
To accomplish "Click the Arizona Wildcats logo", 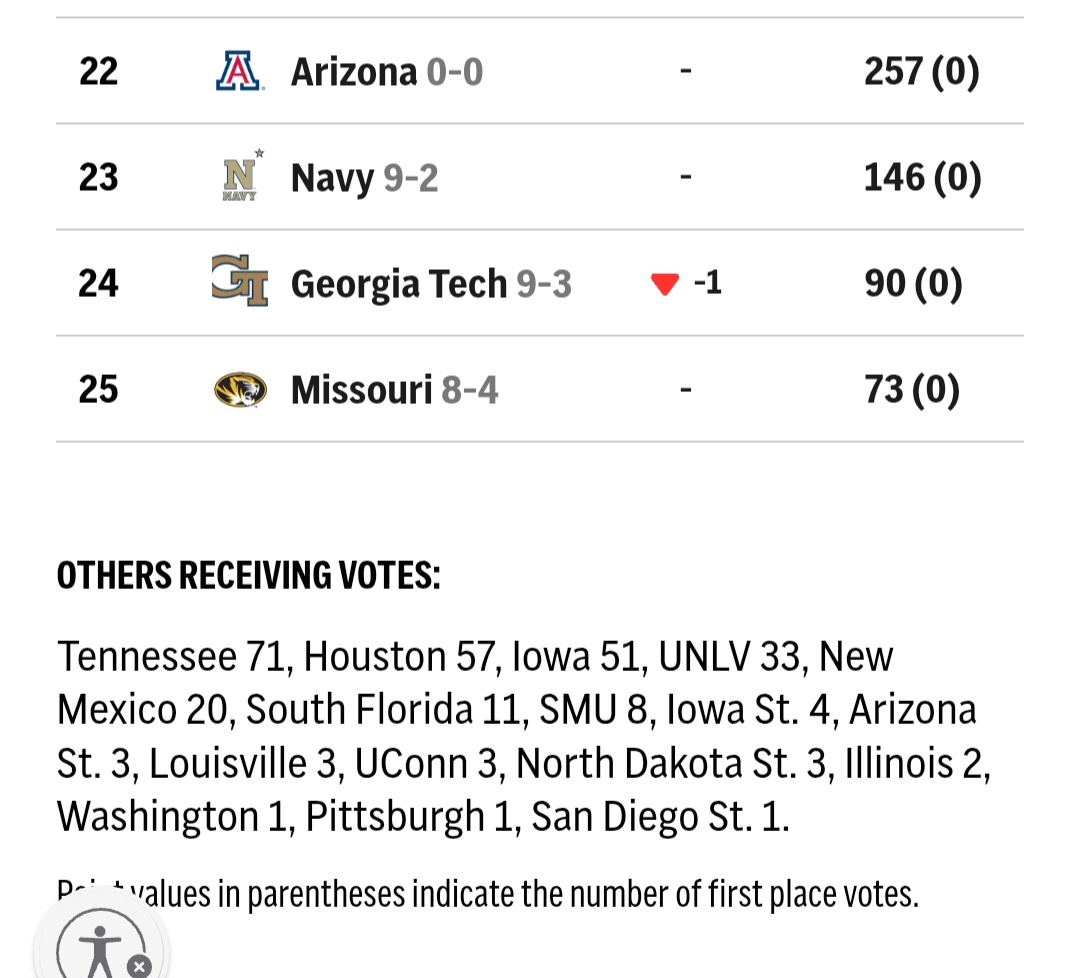I will (240, 72).
